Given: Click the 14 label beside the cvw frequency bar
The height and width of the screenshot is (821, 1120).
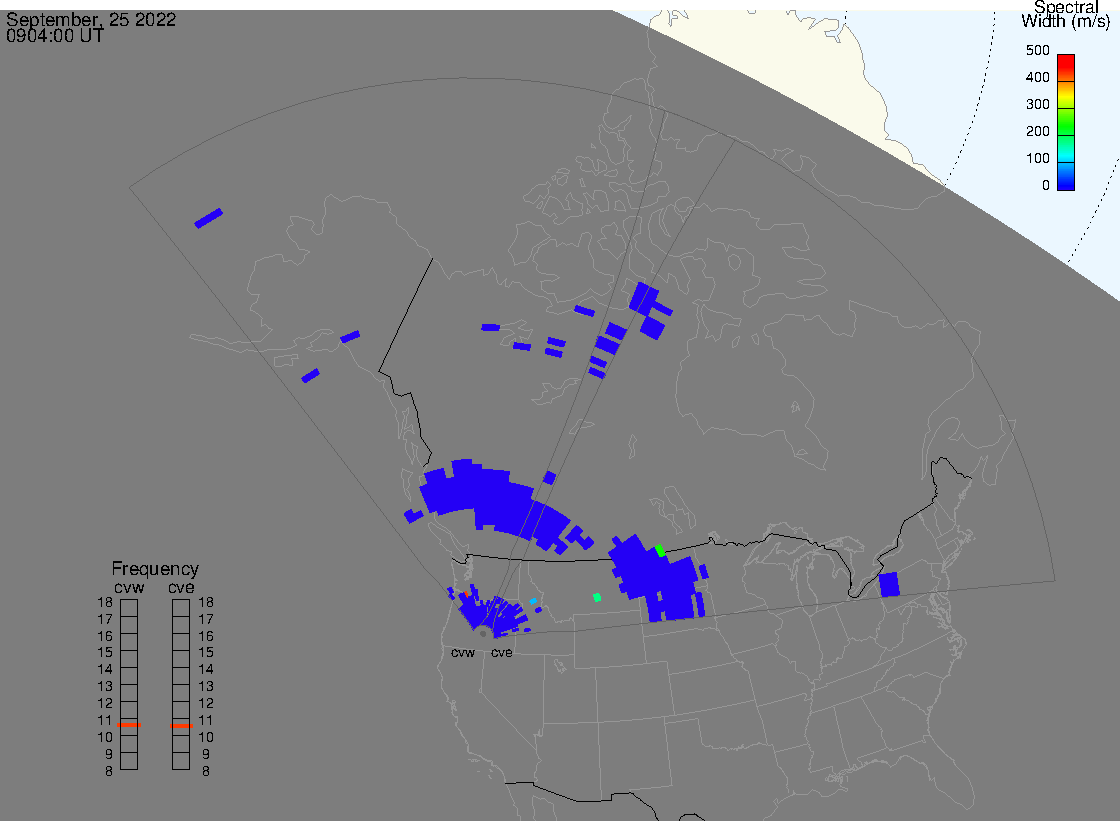Looking at the screenshot, I should pyautogui.click(x=105, y=670).
